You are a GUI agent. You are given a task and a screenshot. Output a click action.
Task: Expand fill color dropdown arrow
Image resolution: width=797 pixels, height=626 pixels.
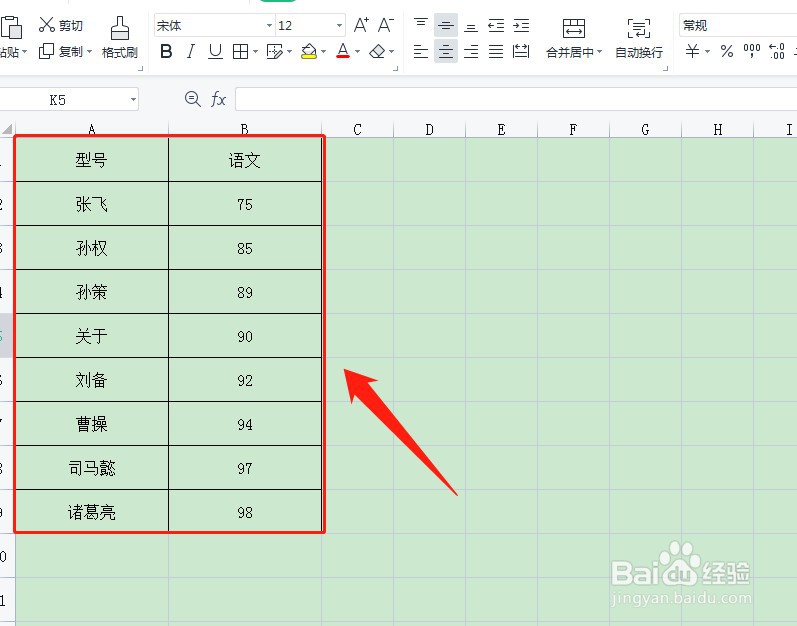(323, 52)
